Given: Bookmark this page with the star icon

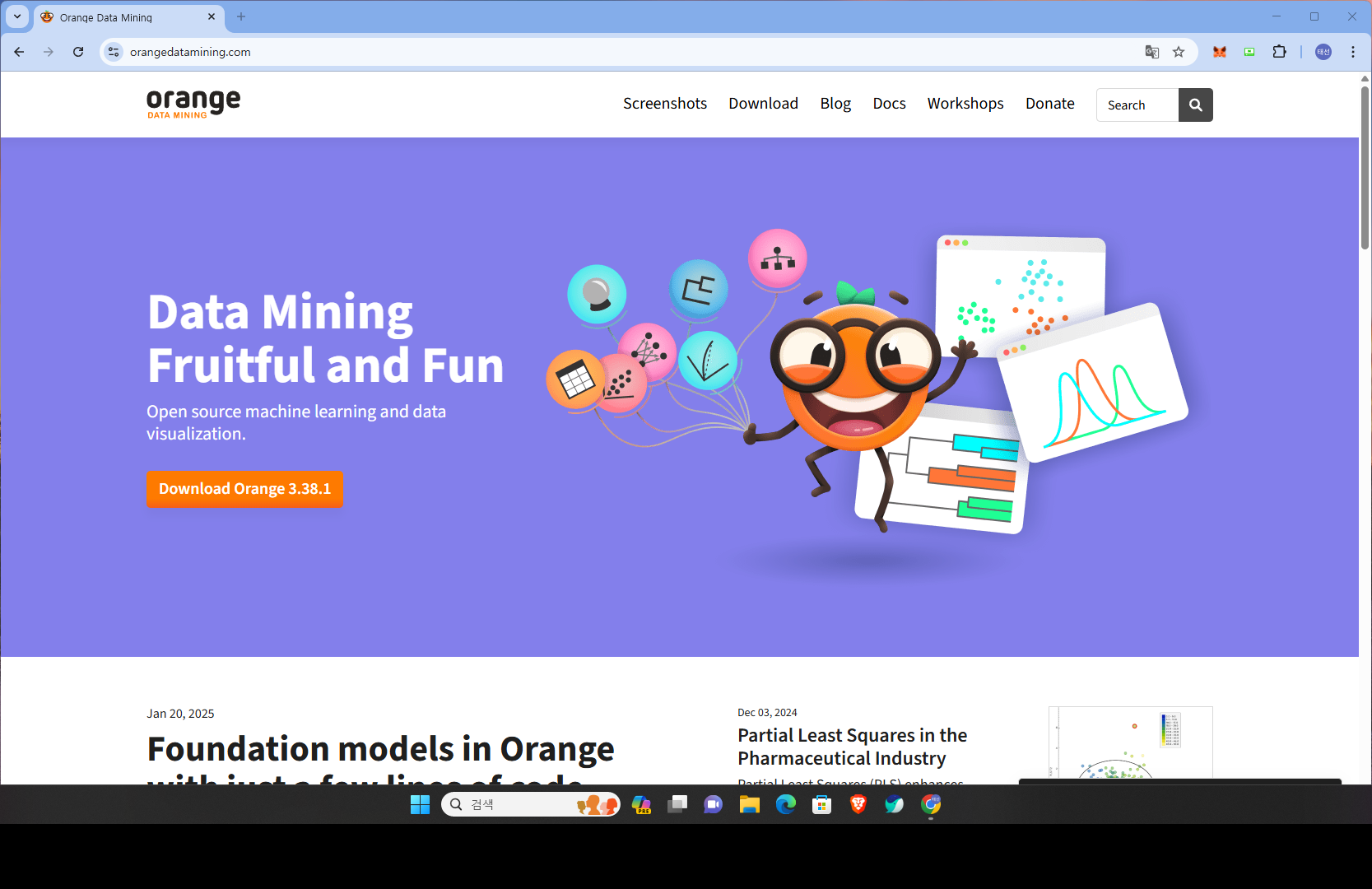Looking at the screenshot, I should pos(1179,52).
